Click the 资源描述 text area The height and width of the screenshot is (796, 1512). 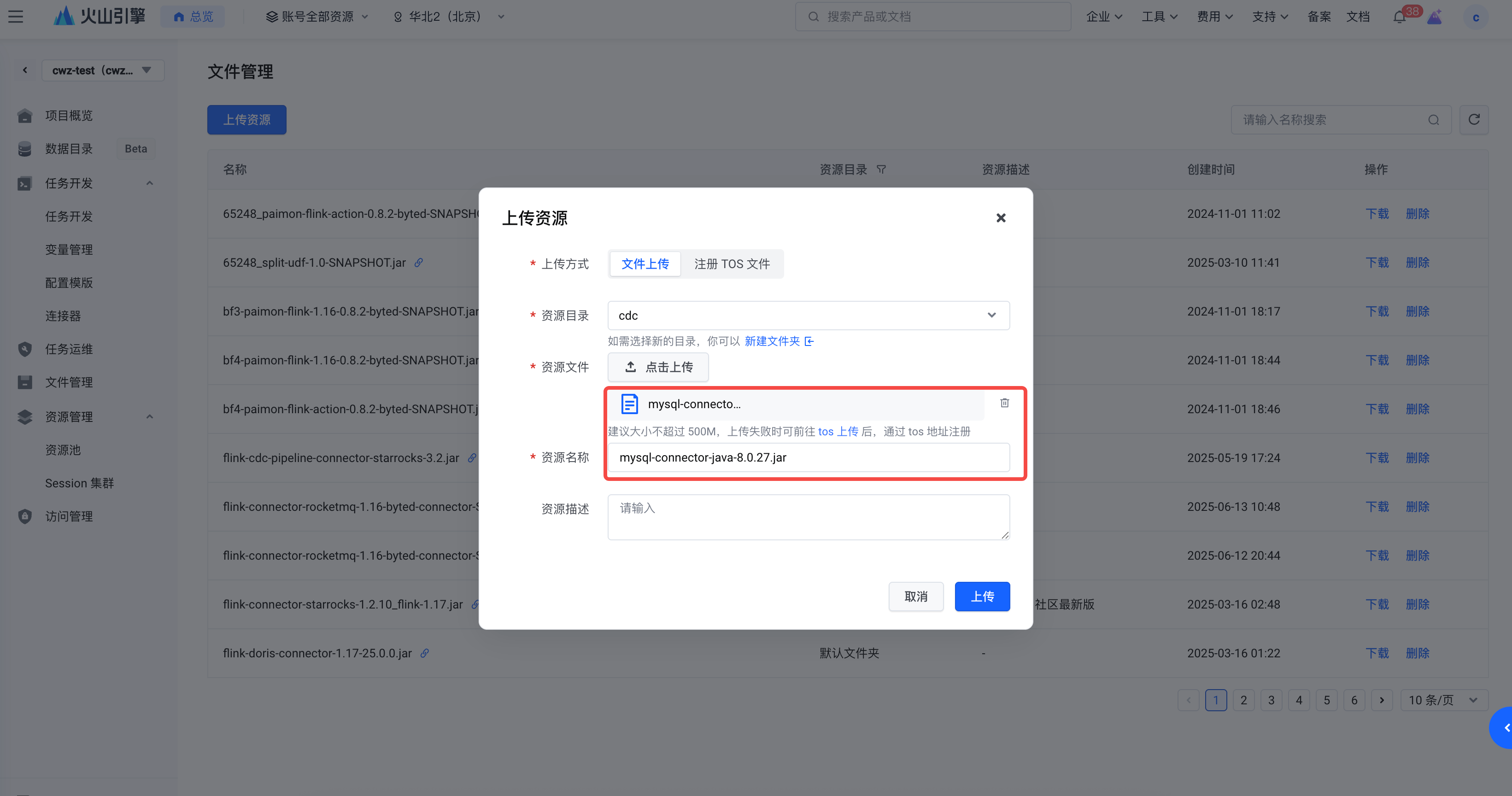point(808,516)
